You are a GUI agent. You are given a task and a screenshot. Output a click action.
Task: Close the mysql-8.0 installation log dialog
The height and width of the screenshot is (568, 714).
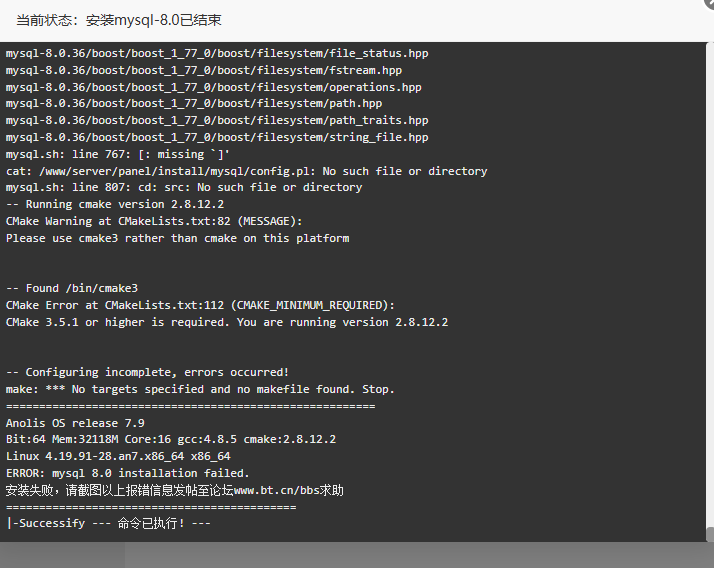coord(710,2)
